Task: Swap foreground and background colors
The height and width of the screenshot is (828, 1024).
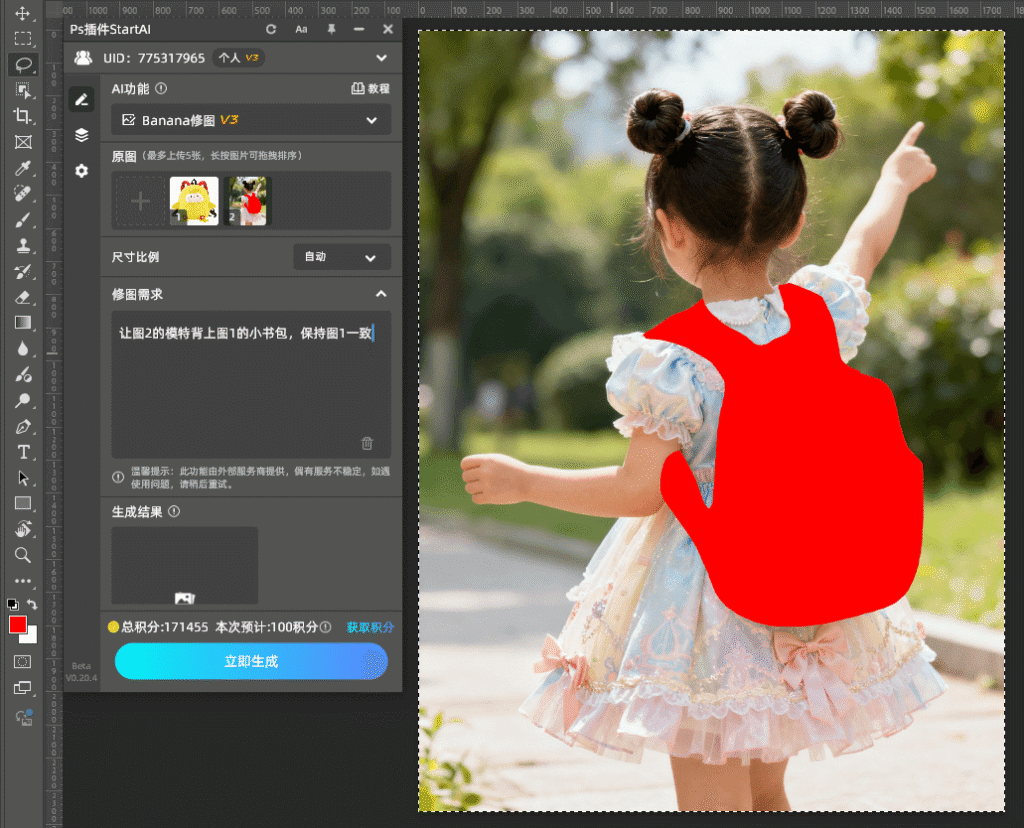Action: [x=33, y=605]
